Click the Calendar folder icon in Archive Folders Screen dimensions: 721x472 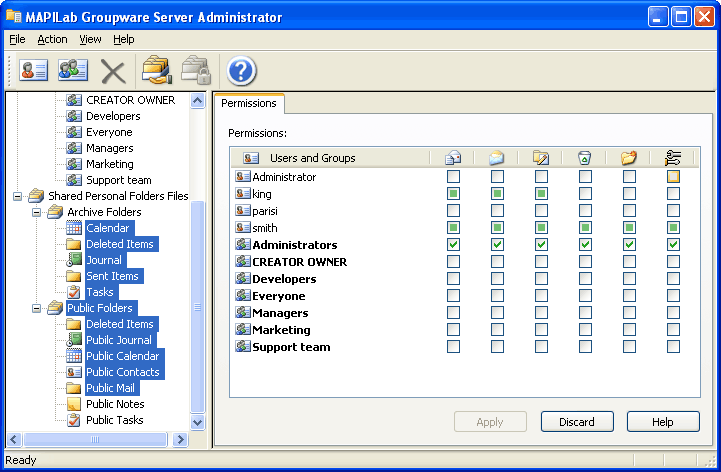tap(74, 228)
